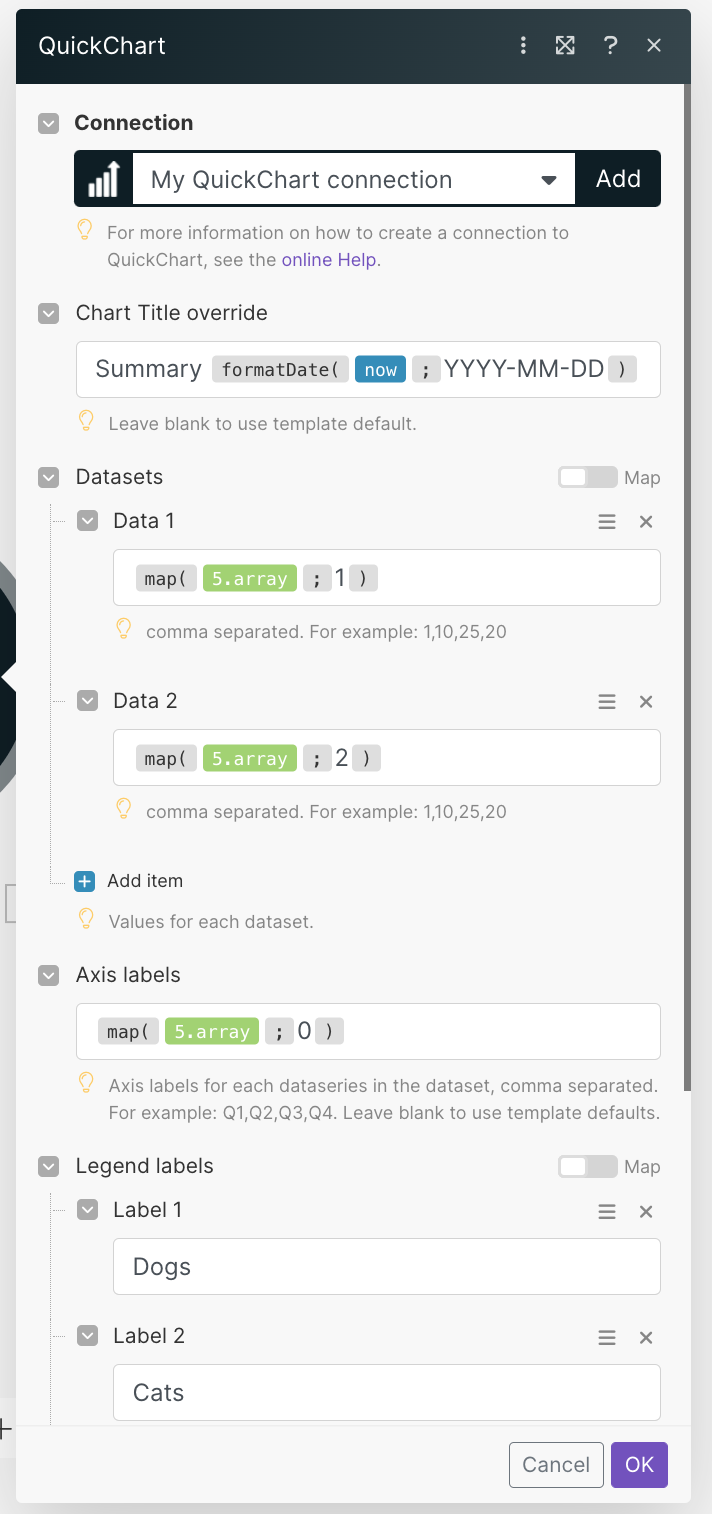This screenshot has width=712, height=1514.
Task: Click the Add connection button
Action: pos(618,179)
